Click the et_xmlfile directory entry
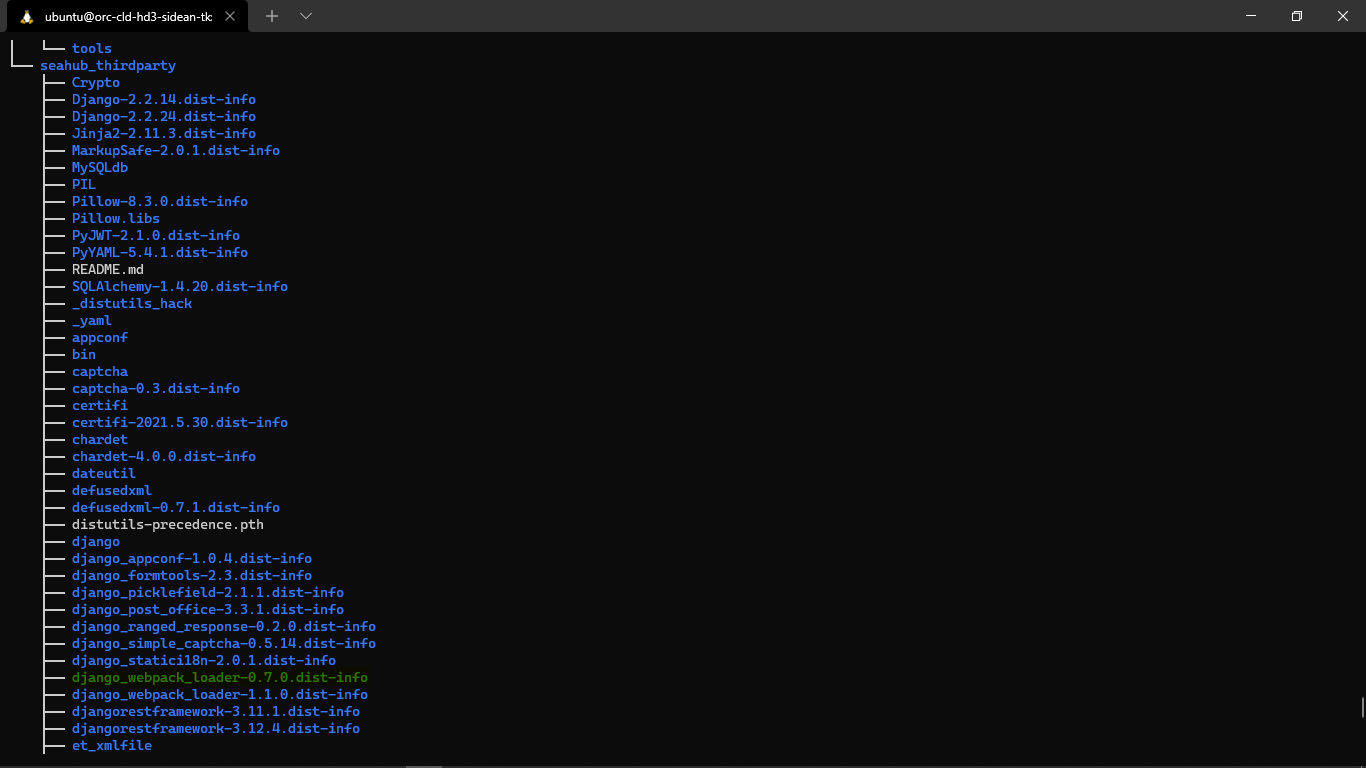1366x768 pixels. [x=112, y=746]
